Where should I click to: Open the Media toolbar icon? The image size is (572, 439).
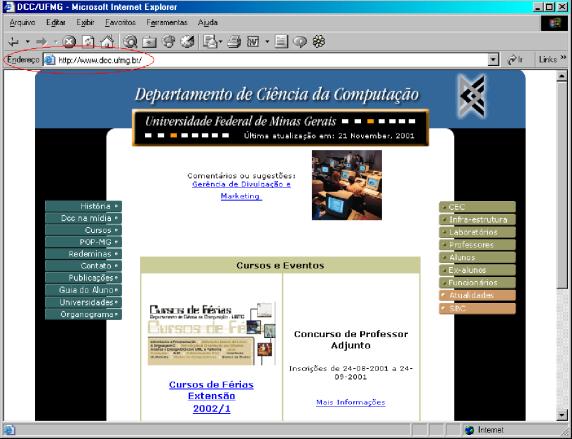tap(169, 42)
